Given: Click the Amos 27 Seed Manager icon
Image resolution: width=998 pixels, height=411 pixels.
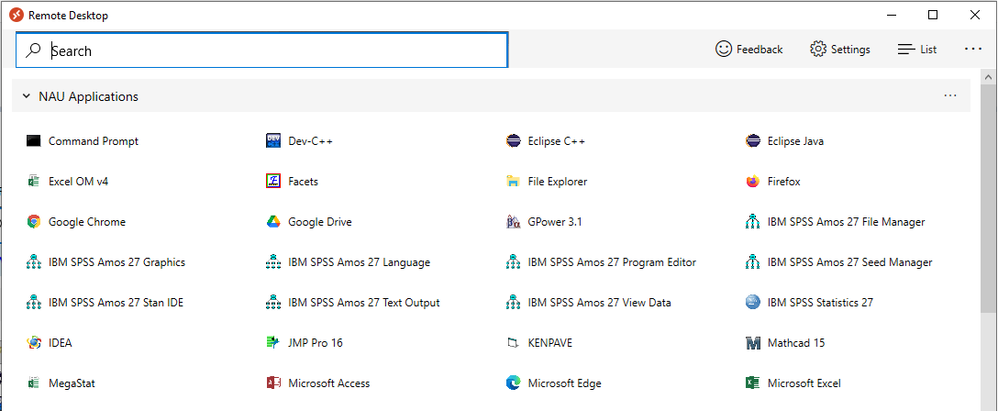Looking at the screenshot, I should [x=753, y=262].
